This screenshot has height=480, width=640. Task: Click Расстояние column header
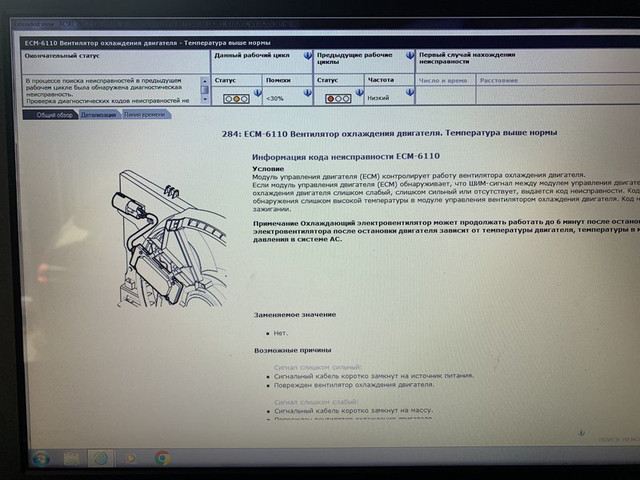(499, 80)
